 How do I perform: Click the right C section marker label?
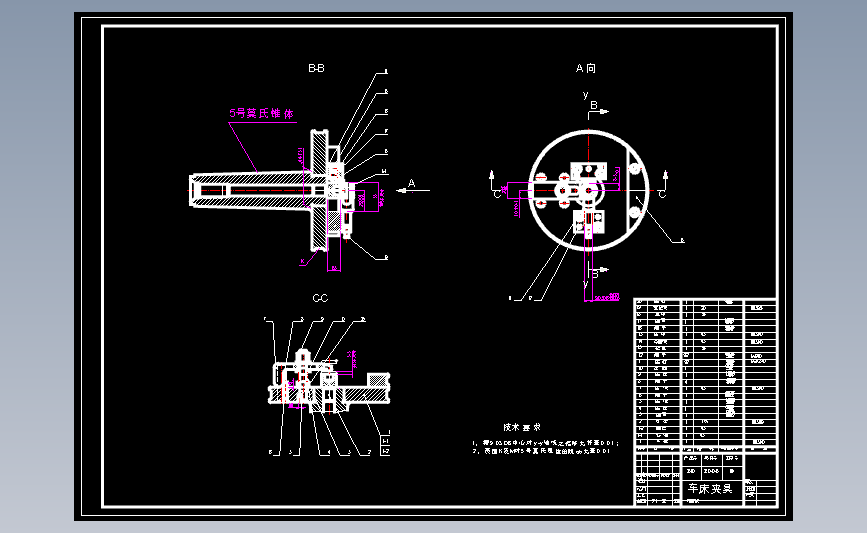tap(662, 194)
